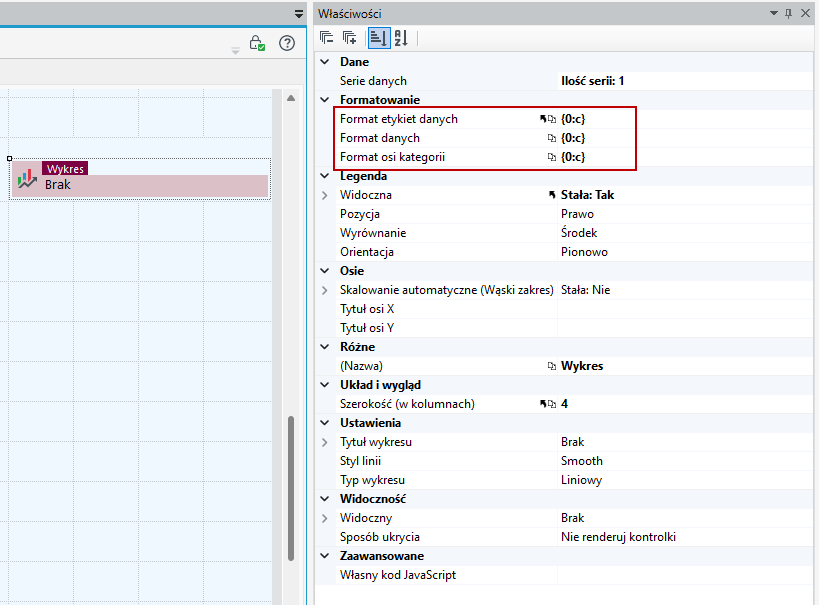Click the Serie danych property row
Screen dimensions: 819x605
click(565, 81)
